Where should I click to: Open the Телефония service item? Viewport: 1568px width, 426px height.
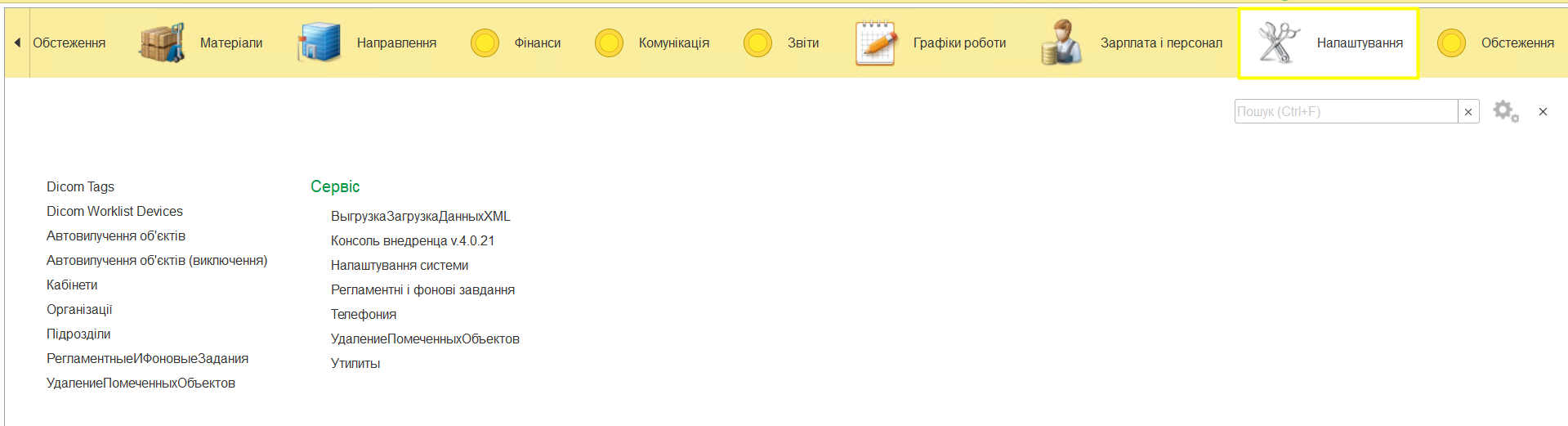point(364,315)
